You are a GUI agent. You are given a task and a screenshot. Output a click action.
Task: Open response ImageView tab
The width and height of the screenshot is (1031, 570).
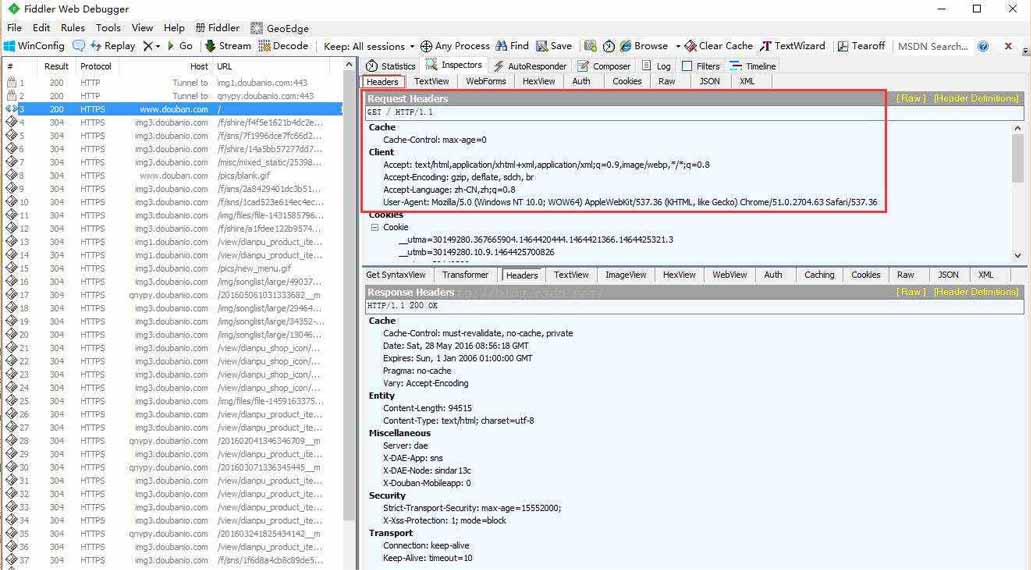(x=625, y=275)
